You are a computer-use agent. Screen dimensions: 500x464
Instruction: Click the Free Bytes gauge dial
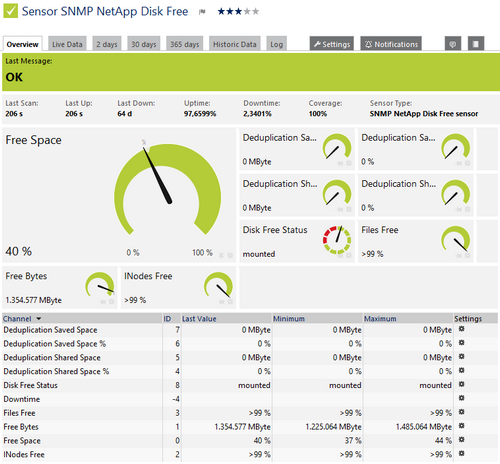100,285
